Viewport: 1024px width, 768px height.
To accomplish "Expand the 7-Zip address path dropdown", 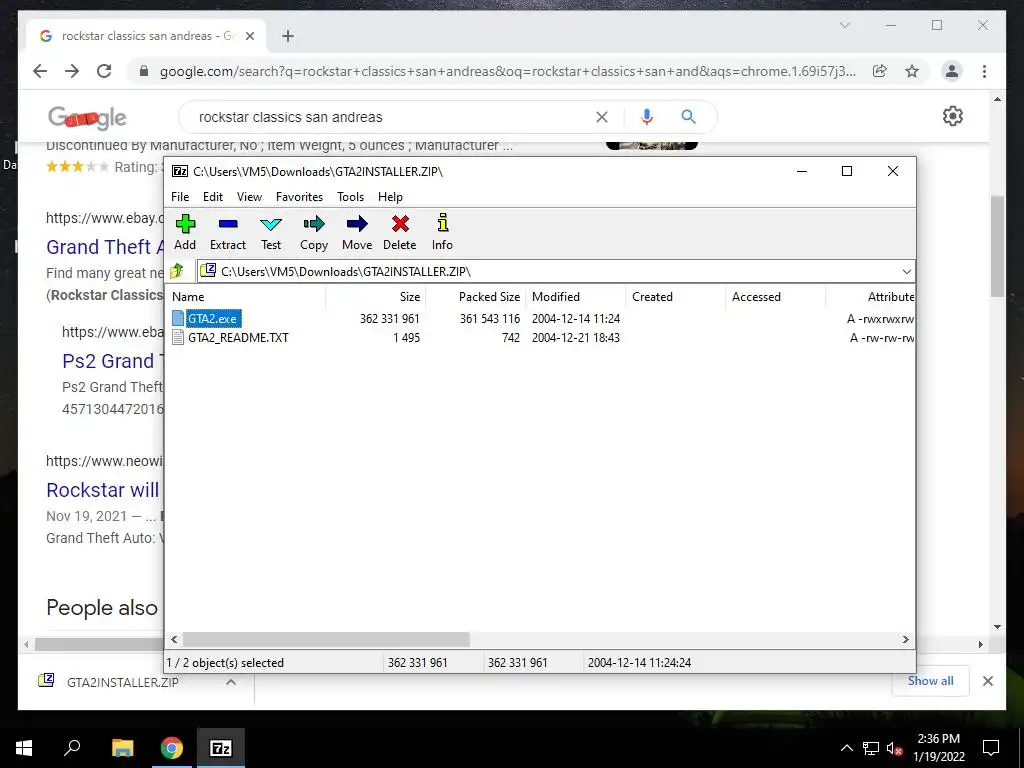I will [x=906, y=272].
